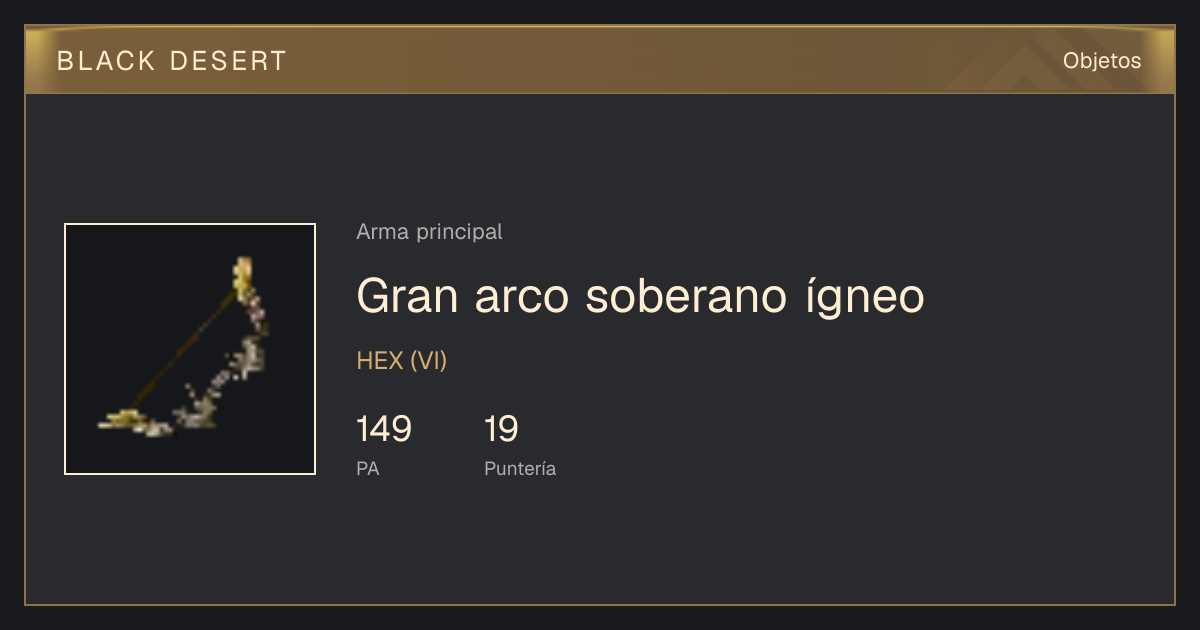Click the great bow item icon
The height and width of the screenshot is (630, 1200).
190,349
